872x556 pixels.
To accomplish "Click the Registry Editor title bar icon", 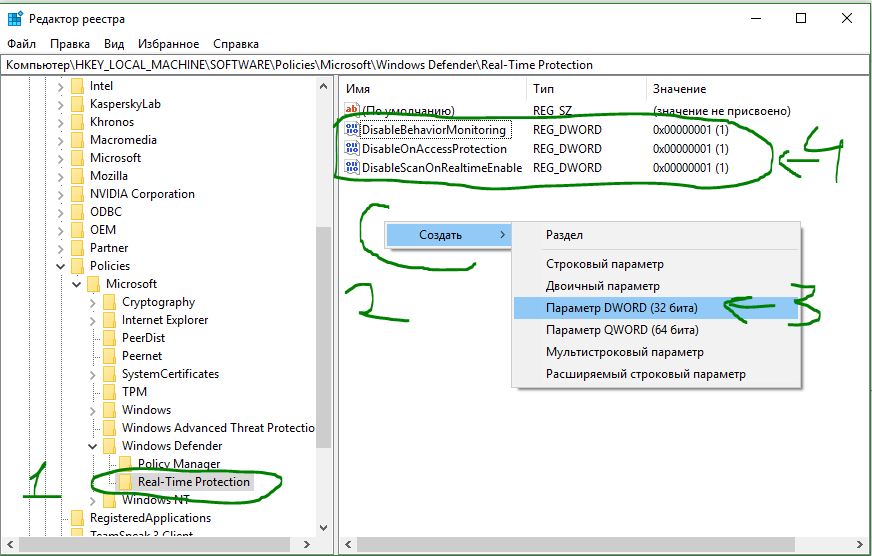I will 15,19.
